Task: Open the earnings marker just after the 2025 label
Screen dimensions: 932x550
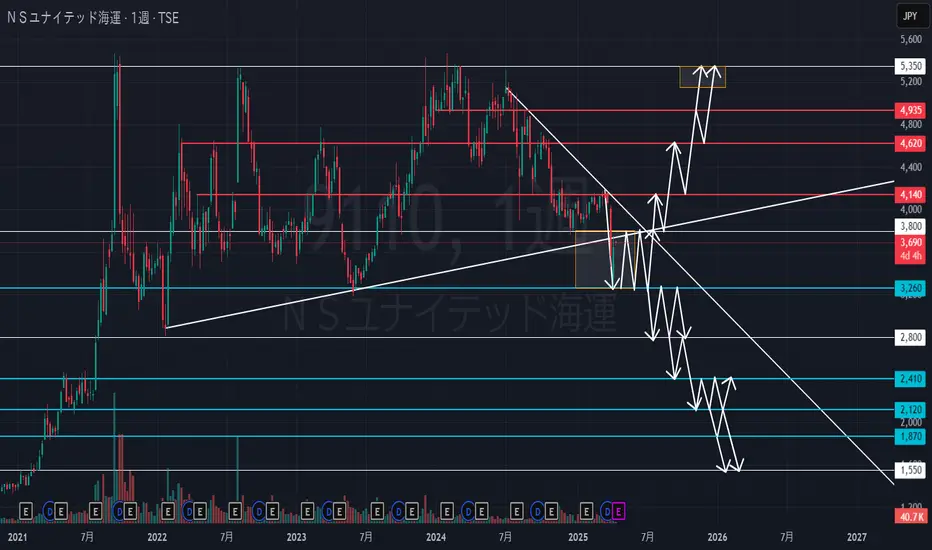Action: coord(586,511)
